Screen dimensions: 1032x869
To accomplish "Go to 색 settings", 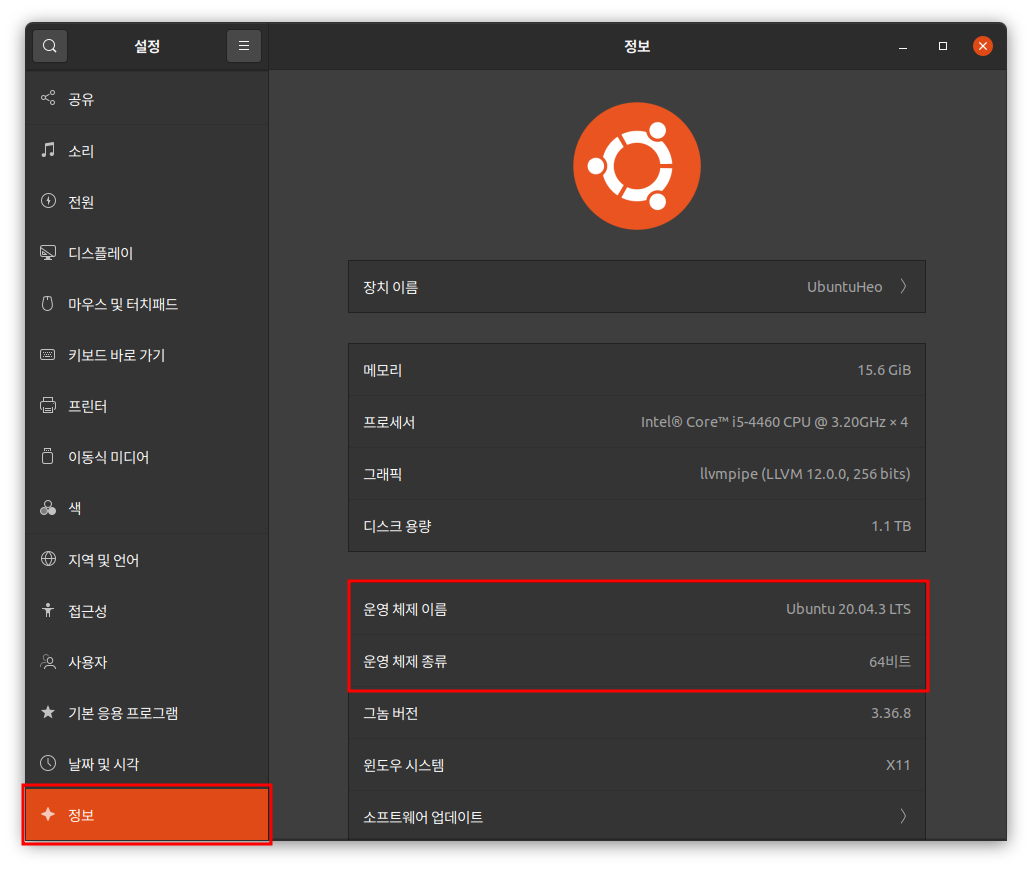I will pos(147,508).
